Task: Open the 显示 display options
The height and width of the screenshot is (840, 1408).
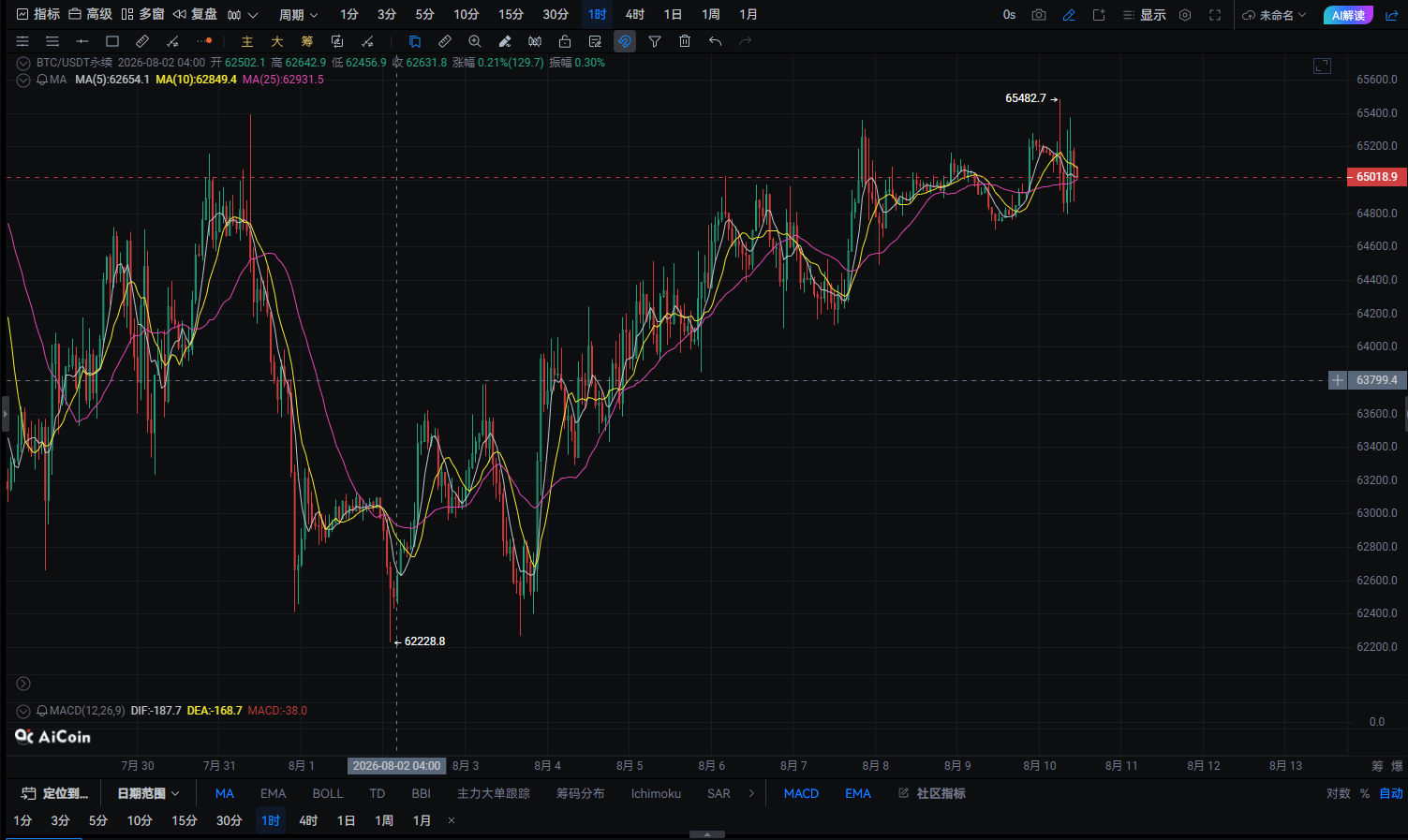Action: coord(1144,15)
